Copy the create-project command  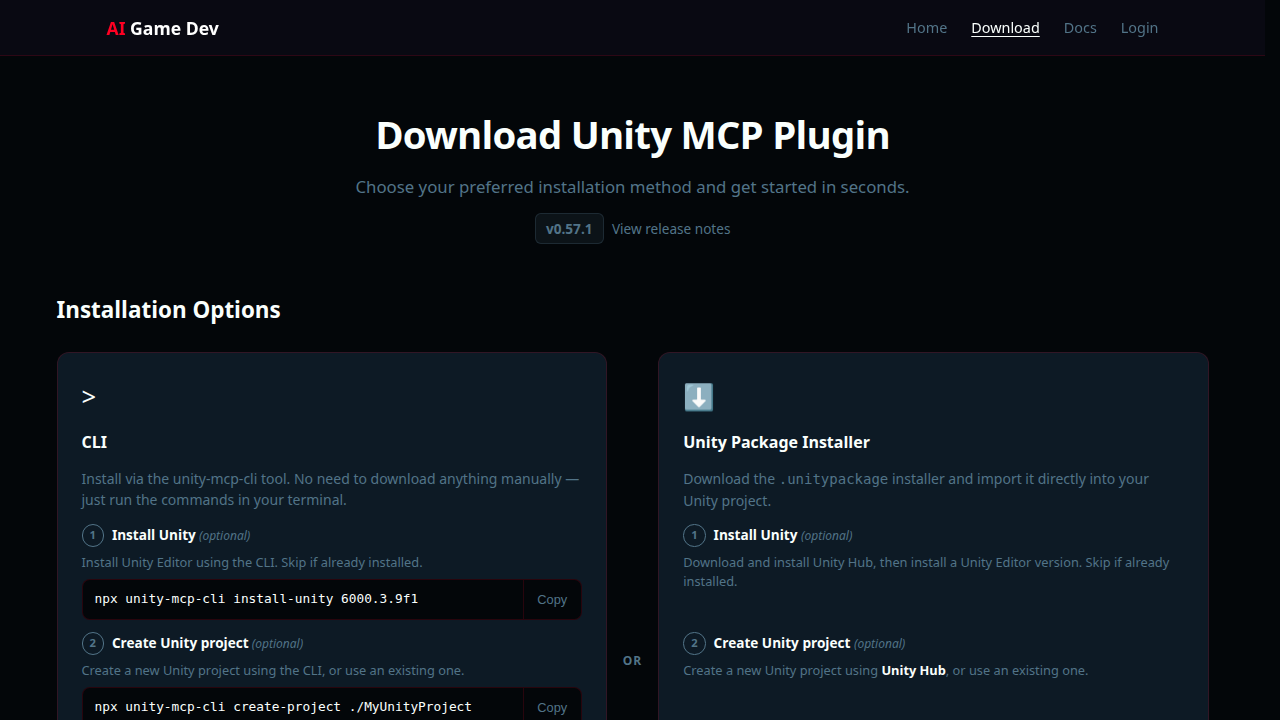[552, 707]
